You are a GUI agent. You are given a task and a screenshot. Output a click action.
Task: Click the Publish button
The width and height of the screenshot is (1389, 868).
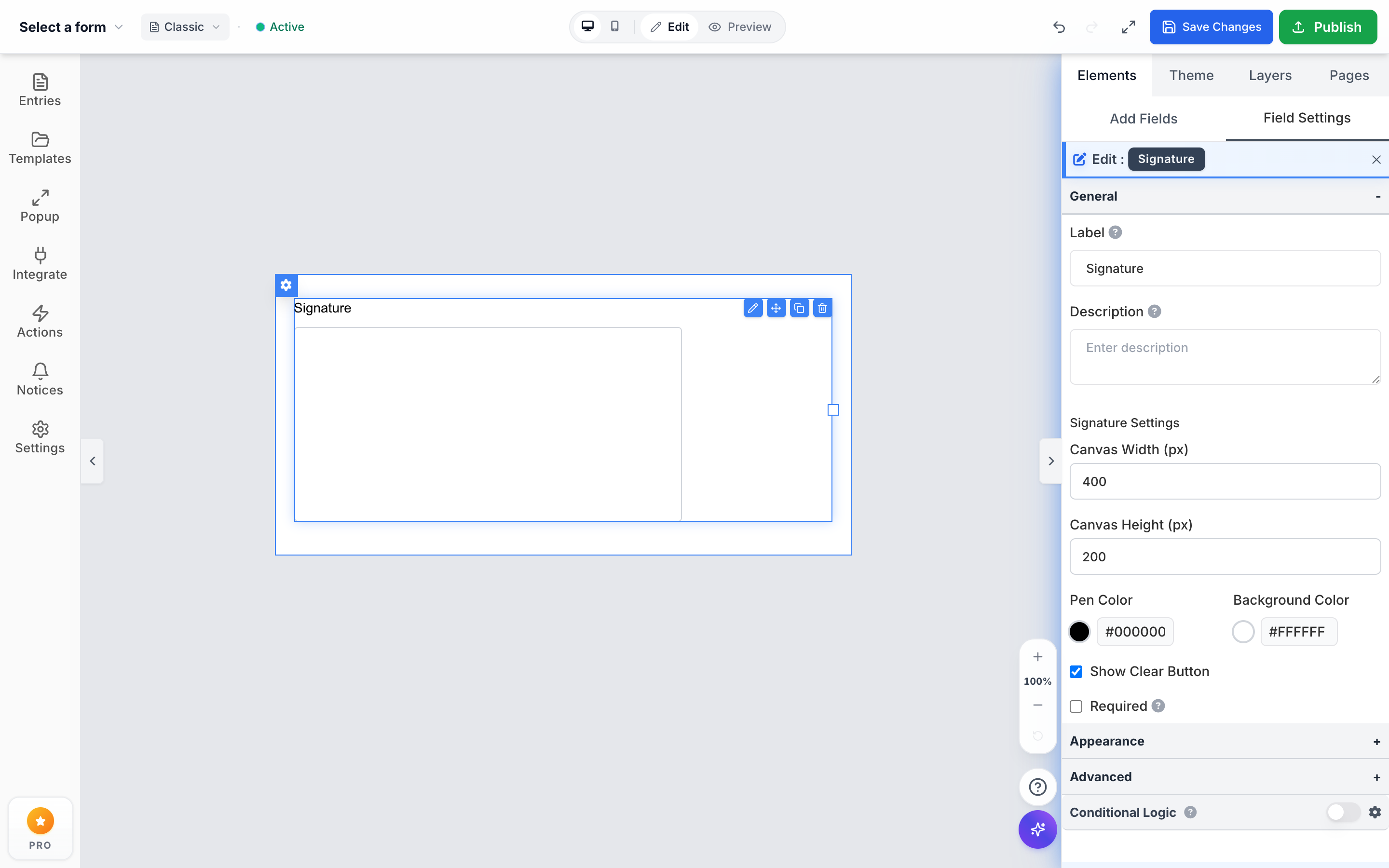(1328, 27)
